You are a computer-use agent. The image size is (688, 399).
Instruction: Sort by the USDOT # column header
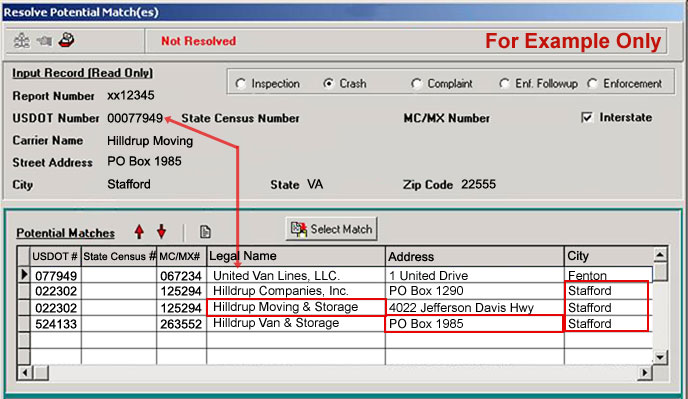(x=56, y=256)
